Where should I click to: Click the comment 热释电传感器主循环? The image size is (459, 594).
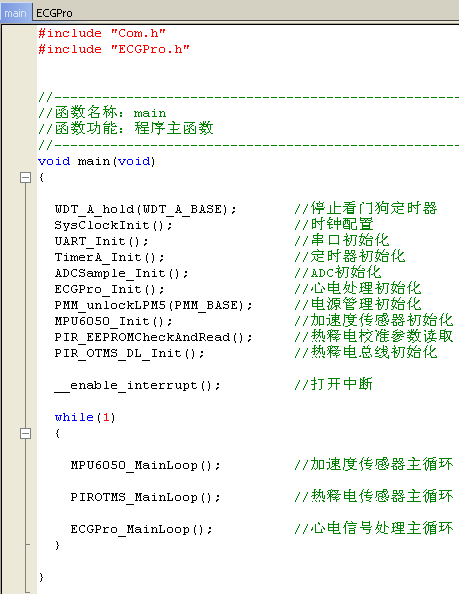point(374,496)
